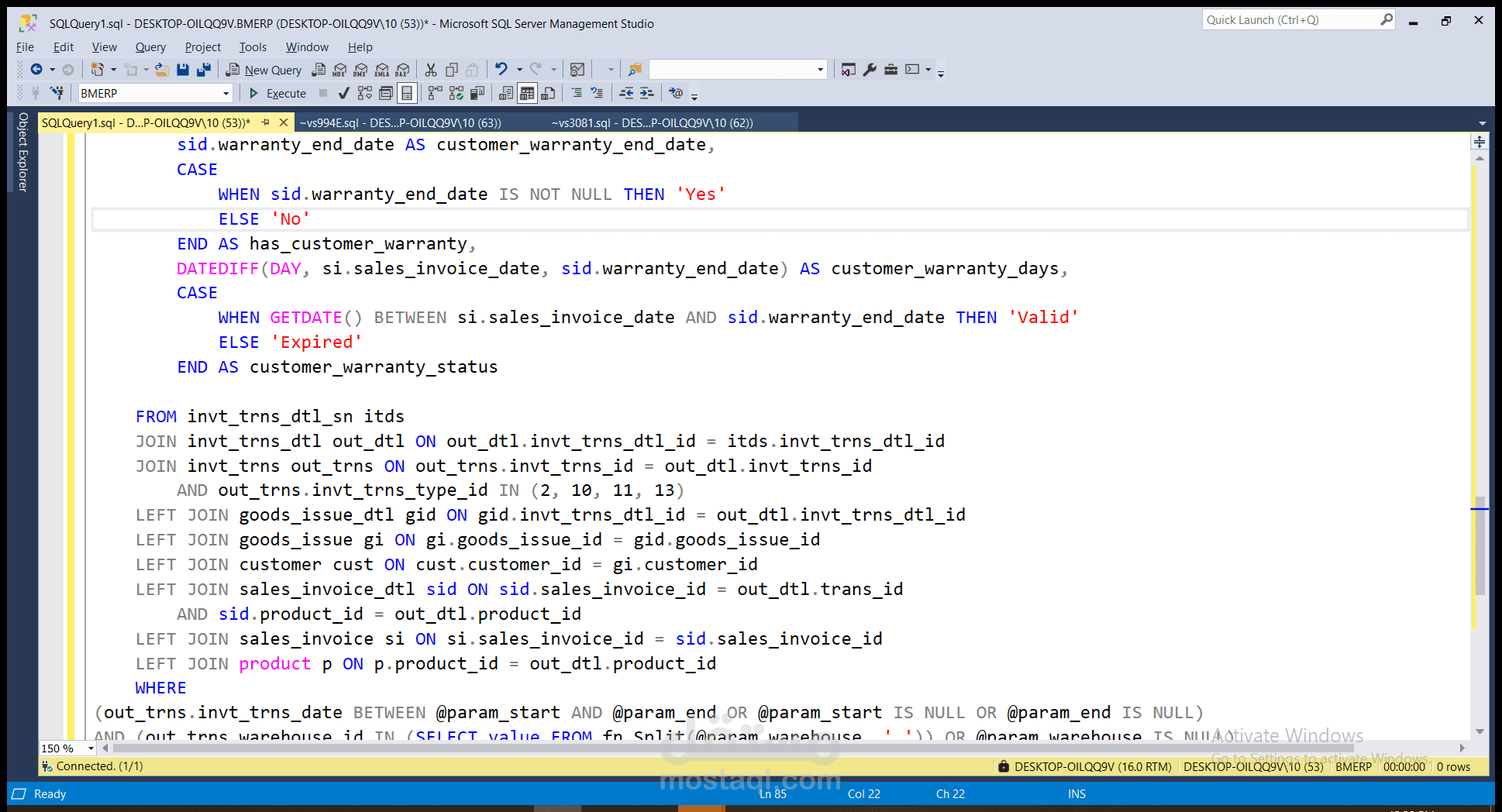Screen dimensions: 1502x812
Task: Open the Project menu
Action: point(202,47)
